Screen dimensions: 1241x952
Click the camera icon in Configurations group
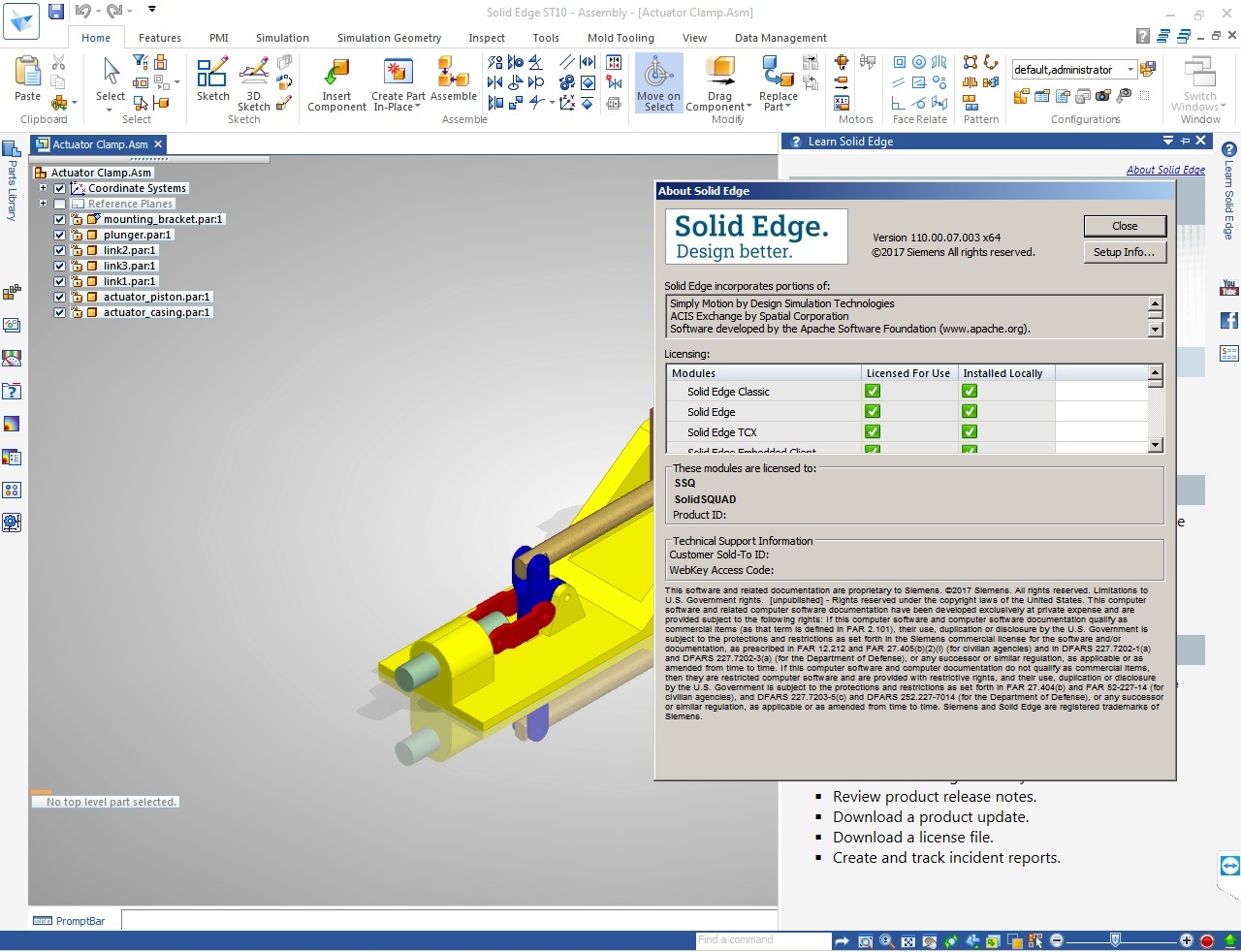1103,96
